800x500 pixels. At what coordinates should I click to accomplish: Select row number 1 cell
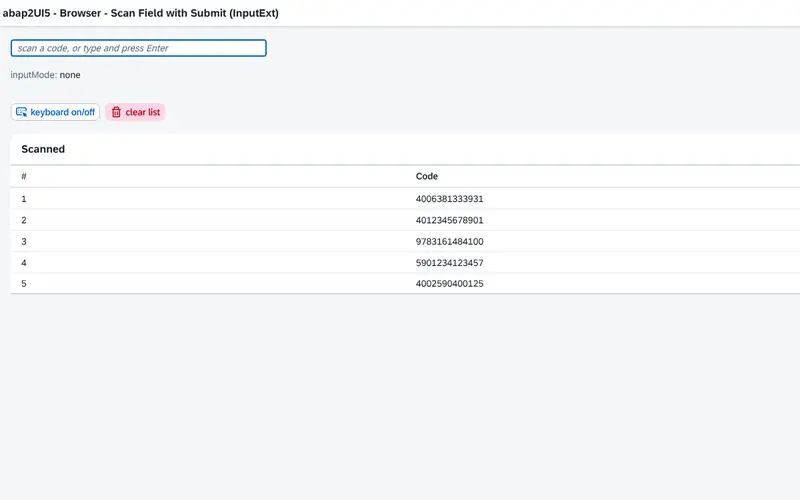[x=24, y=199]
